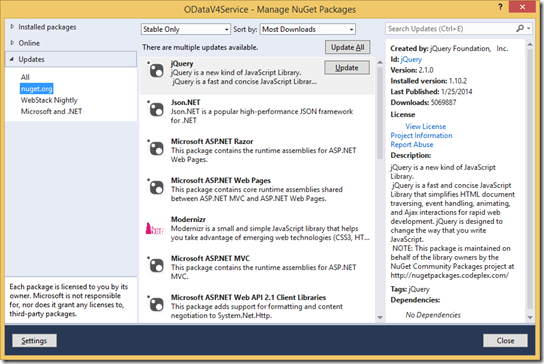Click the Update All button
This screenshot has width=544, height=364.
click(x=348, y=47)
